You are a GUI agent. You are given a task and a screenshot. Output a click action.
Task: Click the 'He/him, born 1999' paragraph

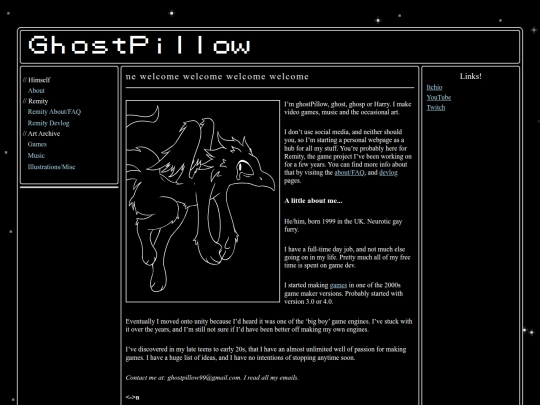coord(343,226)
